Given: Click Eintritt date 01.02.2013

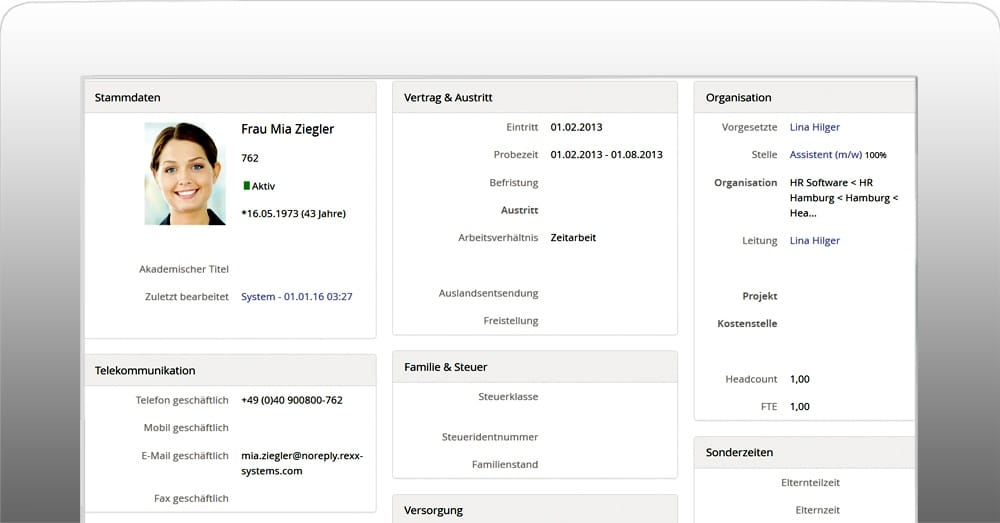Looking at the screenshot, I should pos(577,127).
